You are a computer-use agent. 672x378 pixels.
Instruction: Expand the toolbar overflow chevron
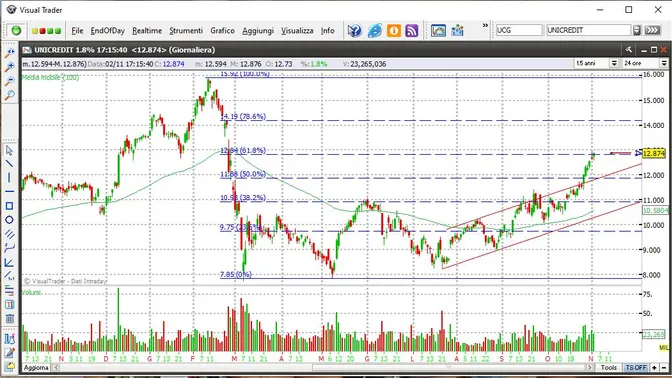tap(485, 26)
